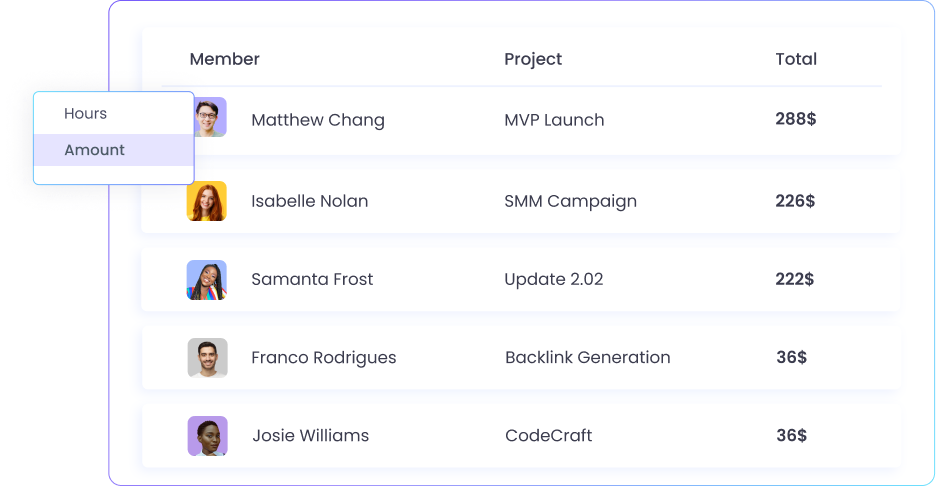The width and height of the screenshot is (936, 486).
Task: Open the CodeCraft project
Action: click(548, 435)
